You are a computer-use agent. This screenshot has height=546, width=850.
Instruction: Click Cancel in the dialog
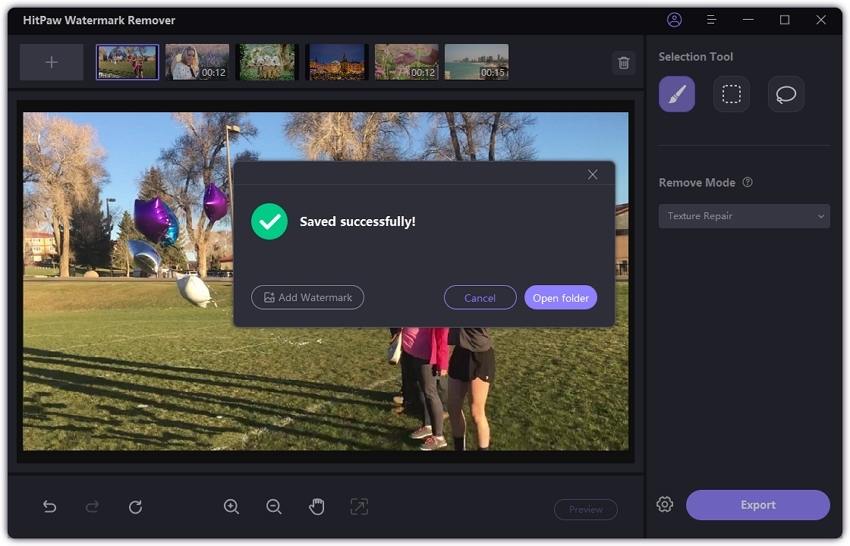pyautogui.click(x=480, y=298)
